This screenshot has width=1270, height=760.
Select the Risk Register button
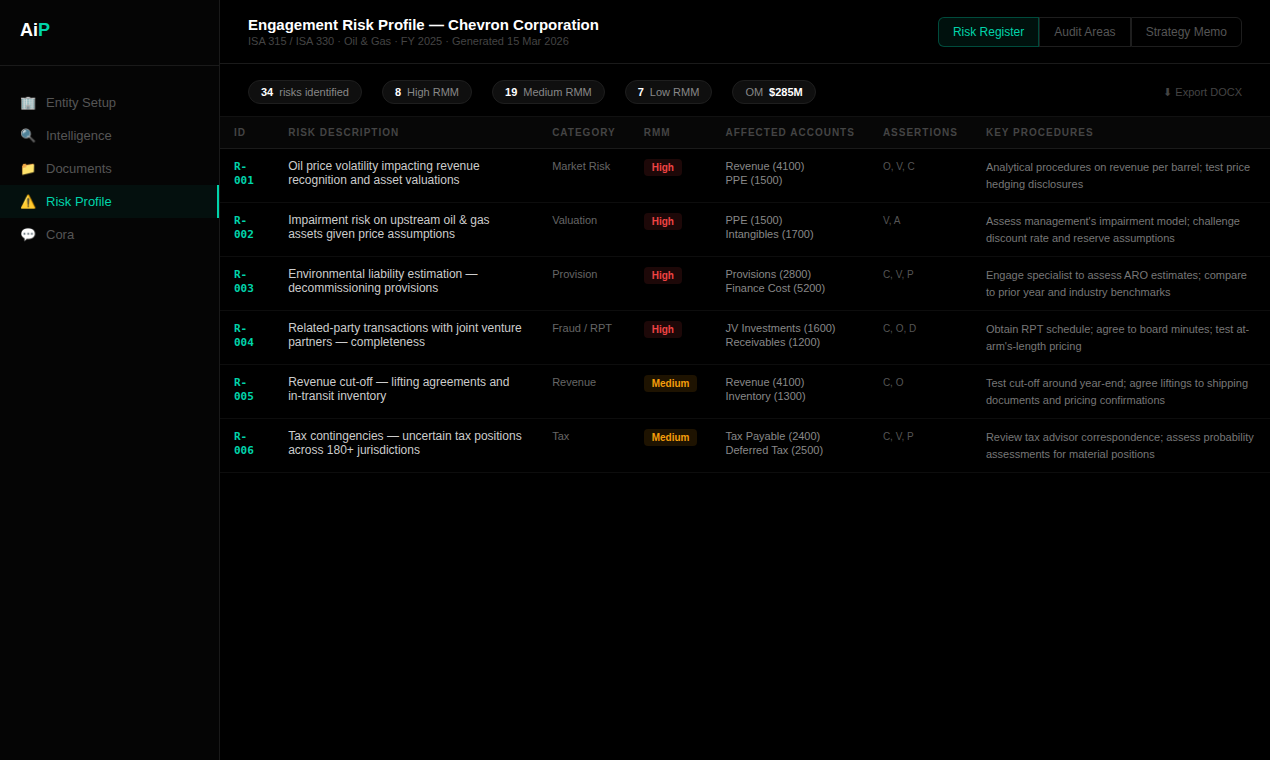pyautogui.click(x=988, y=32)
